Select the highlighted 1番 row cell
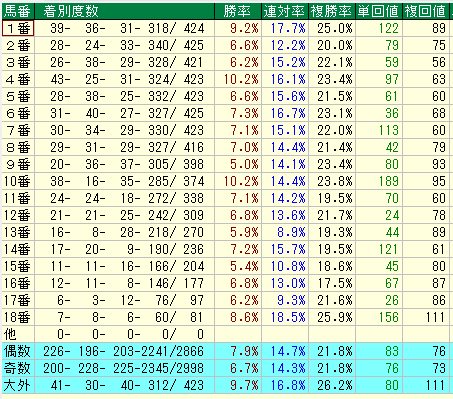The height and width of the screenshot is (399, 453). pyautogui.click(x=18, y=28)
